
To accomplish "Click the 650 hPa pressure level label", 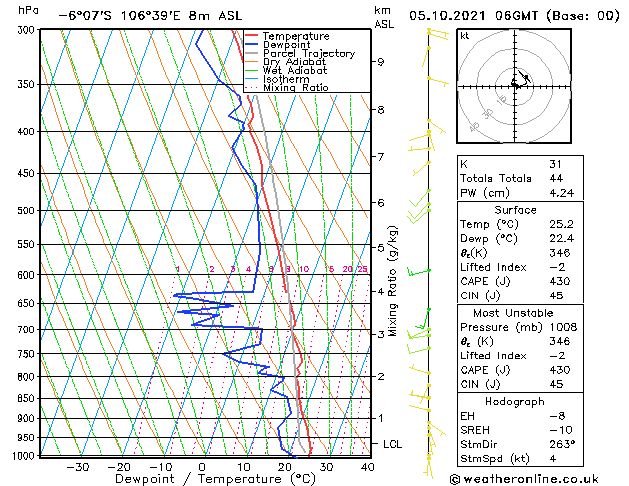I will point(28,304).
